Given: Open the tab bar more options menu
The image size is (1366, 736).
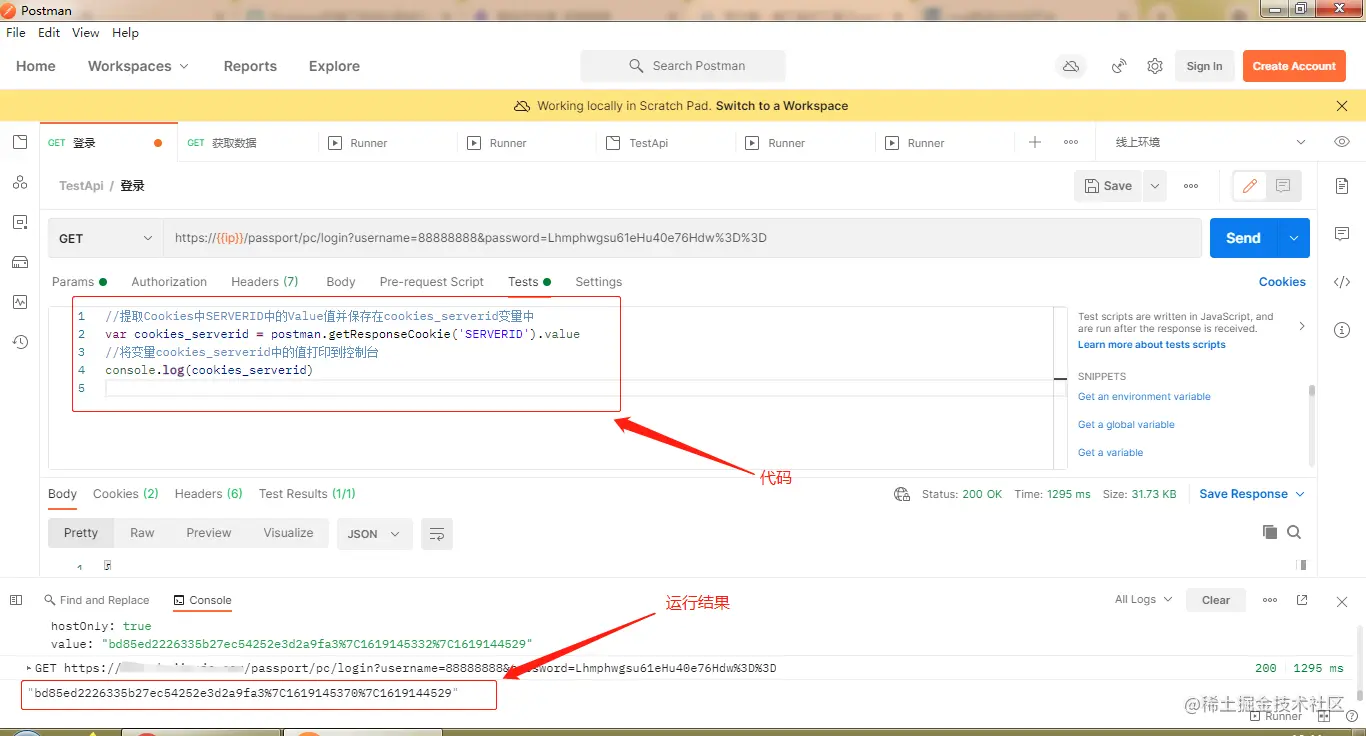Looking at the screenshot, I should click(1071, 142).
